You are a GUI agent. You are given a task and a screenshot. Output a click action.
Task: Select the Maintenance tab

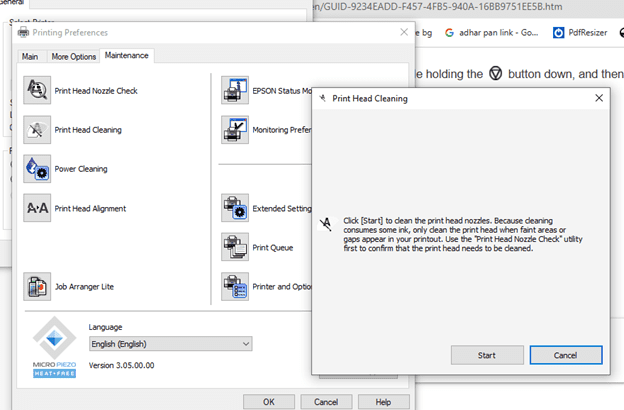[x=127, y=55]
